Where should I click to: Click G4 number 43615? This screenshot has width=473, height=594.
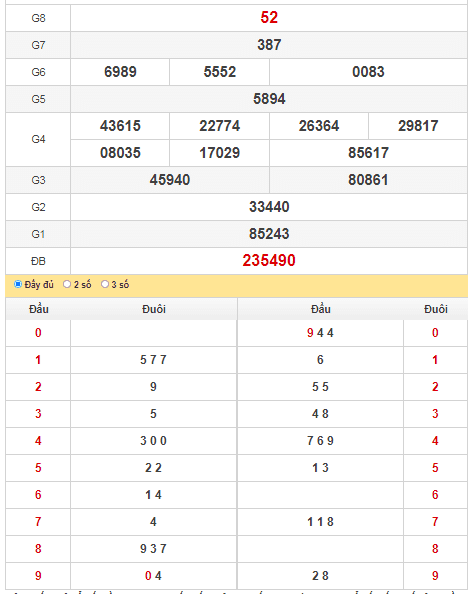coord(120,126)
